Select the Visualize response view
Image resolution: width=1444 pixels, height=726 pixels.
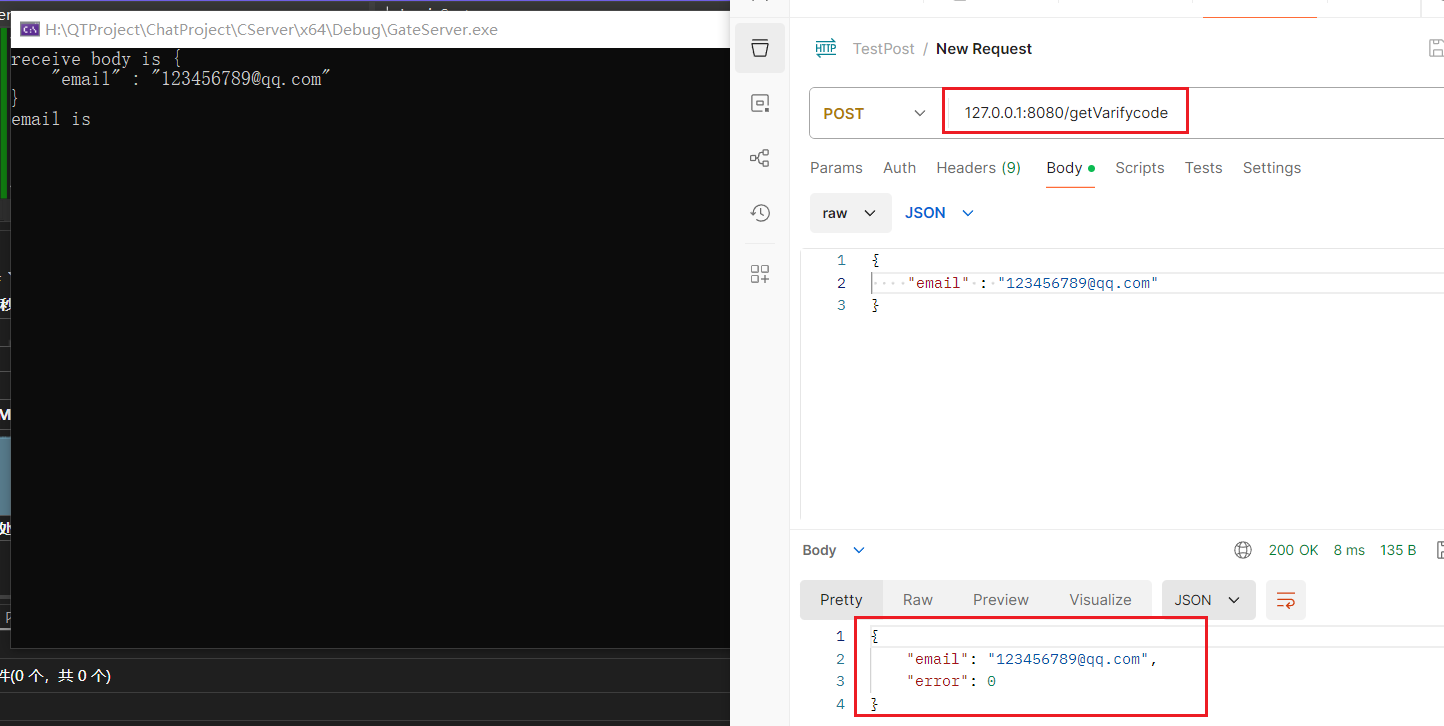click(x=1100, y=600)
